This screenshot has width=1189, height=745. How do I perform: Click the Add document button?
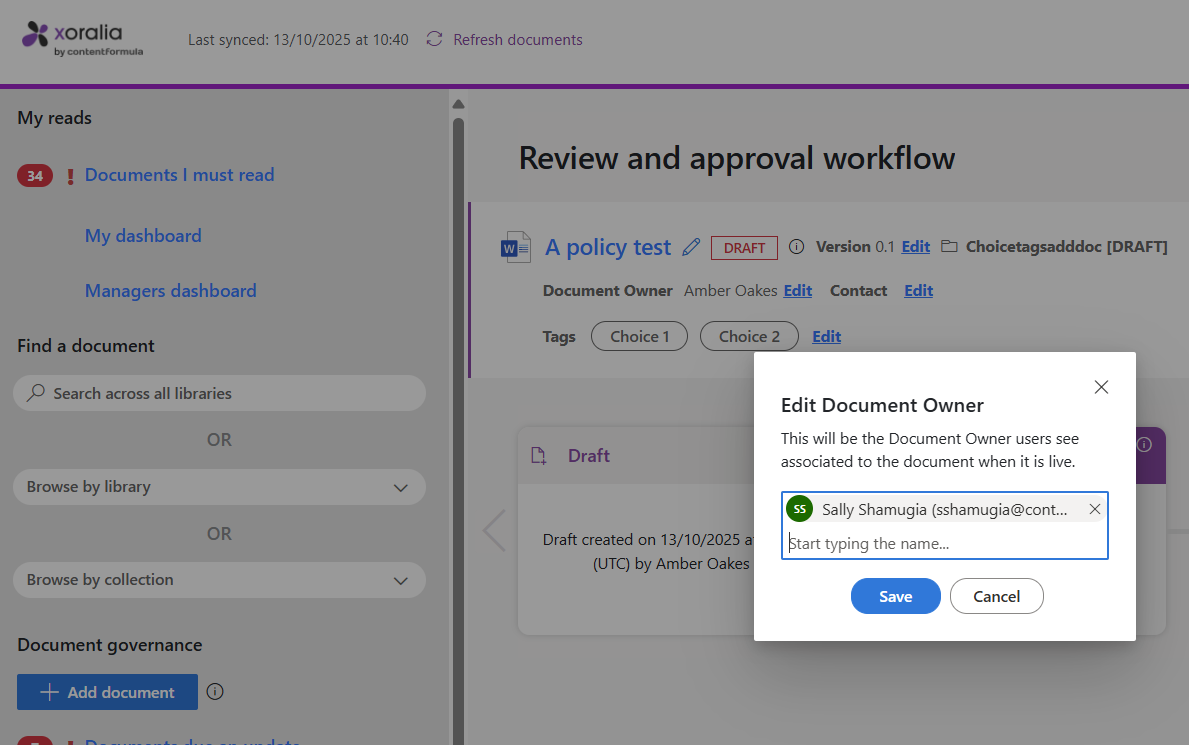click(x=107, y=692)
